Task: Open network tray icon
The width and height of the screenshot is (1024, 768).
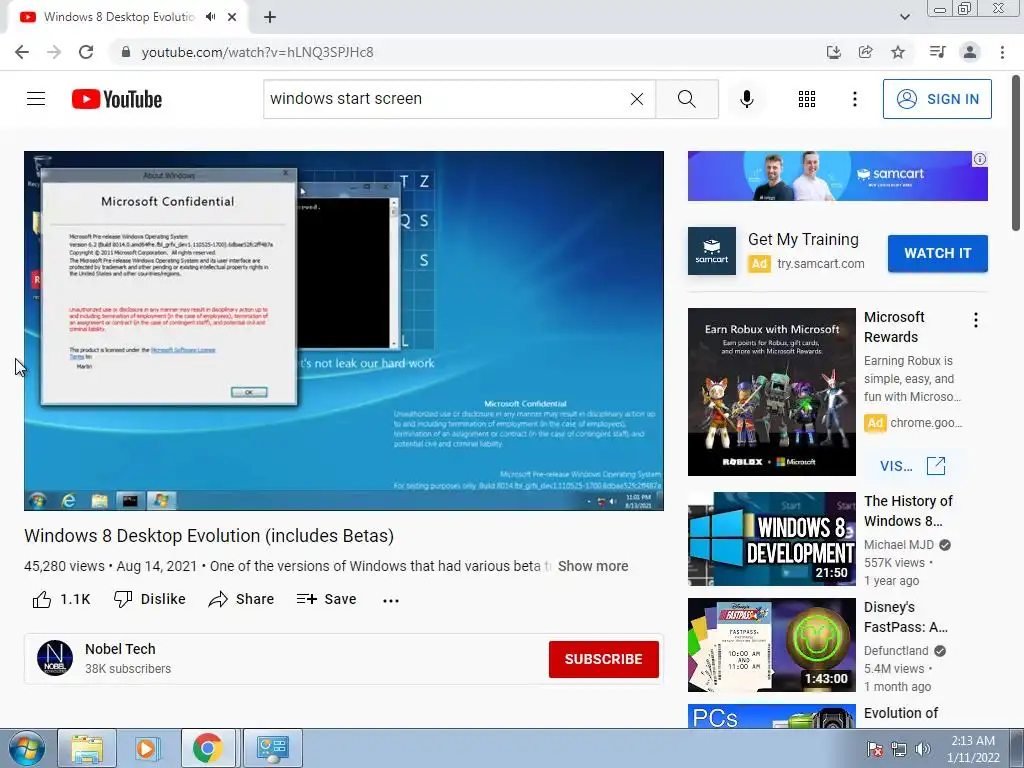Action: click(x=898, y=749)
